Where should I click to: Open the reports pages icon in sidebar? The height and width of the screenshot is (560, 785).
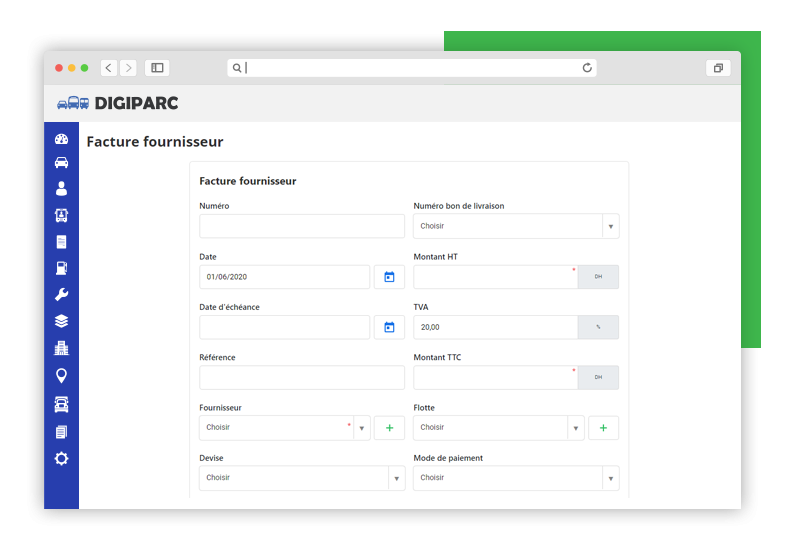click(62, 432)
